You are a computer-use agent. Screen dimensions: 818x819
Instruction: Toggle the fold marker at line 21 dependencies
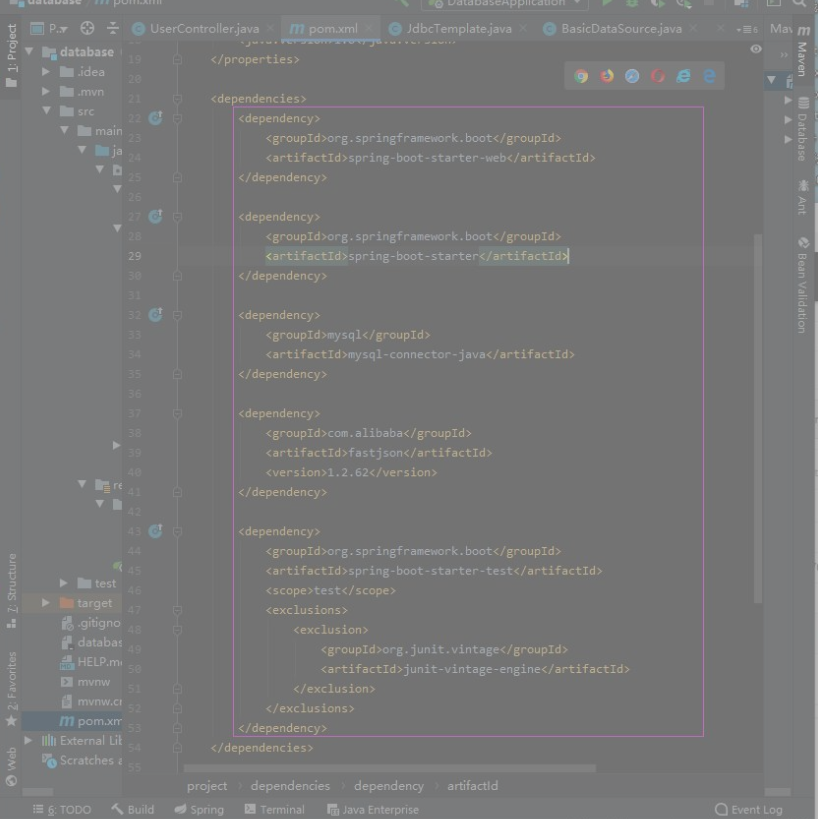pos(178,99)
